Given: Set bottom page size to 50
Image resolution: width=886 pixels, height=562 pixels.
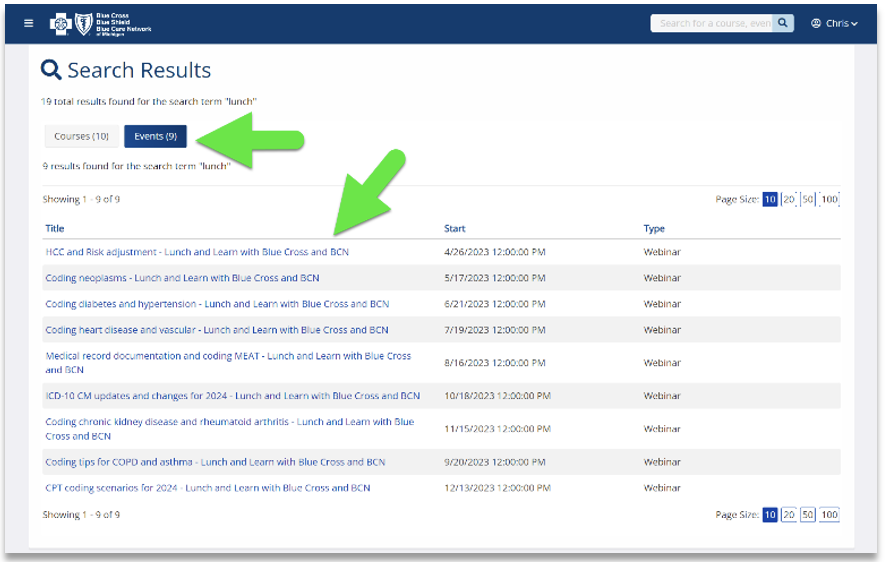Looking at the screenshot, I should tap(808, 515).
